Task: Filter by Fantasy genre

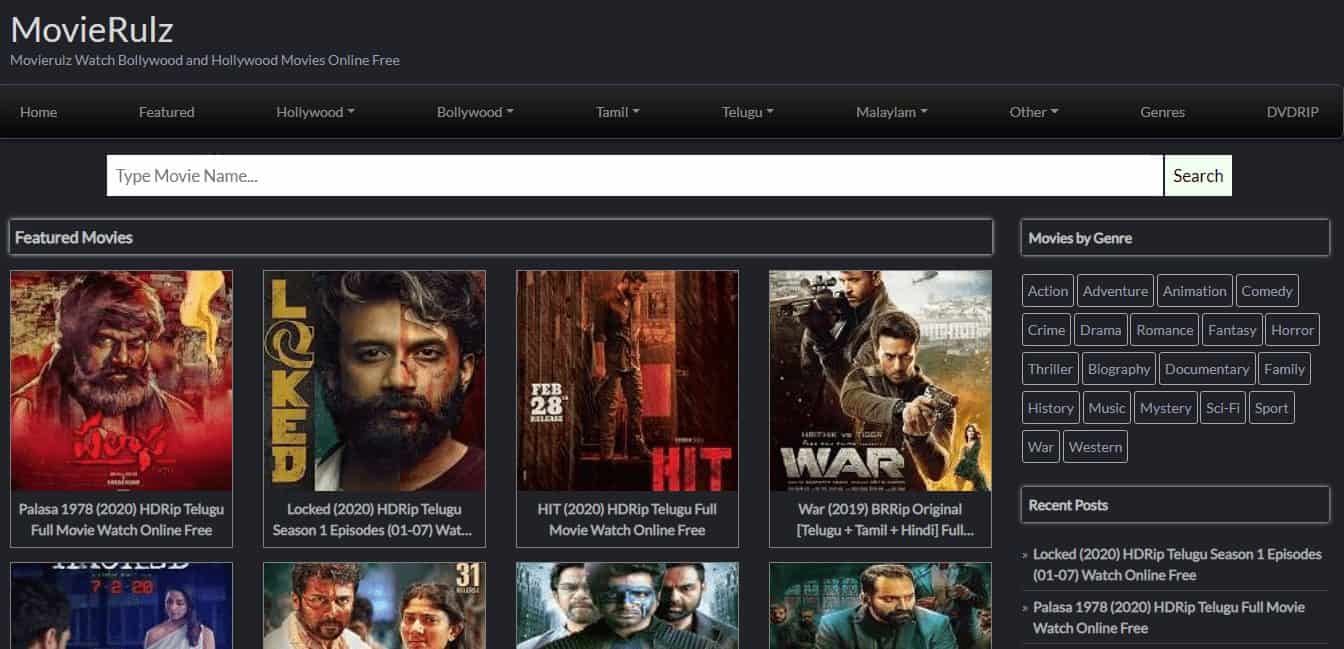Action: (1232, 330)
